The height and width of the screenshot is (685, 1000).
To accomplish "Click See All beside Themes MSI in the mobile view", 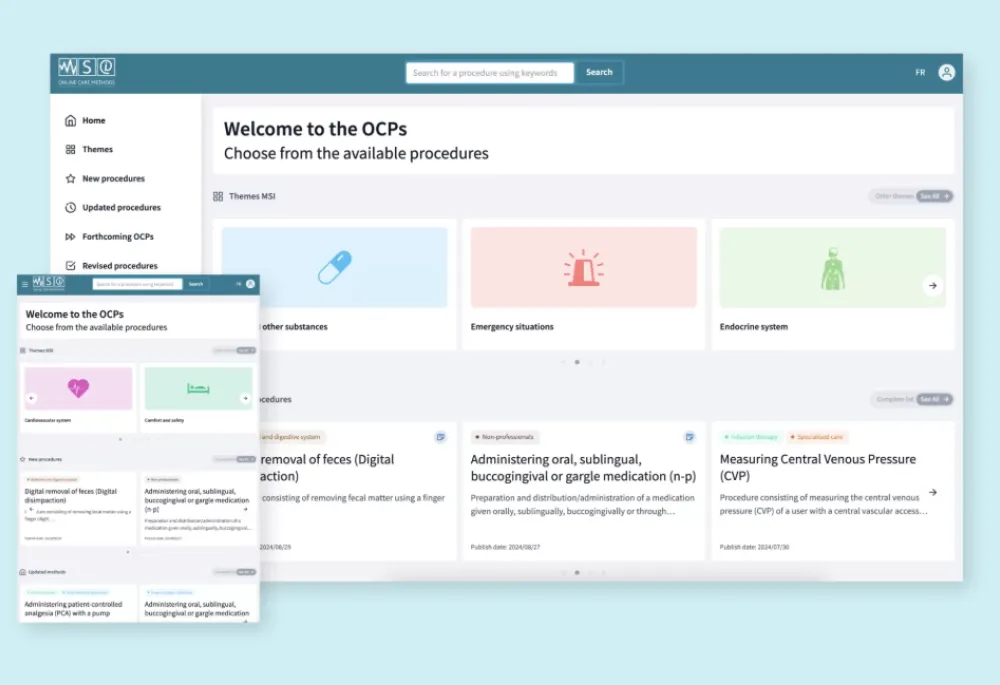I will pos(246,350).
